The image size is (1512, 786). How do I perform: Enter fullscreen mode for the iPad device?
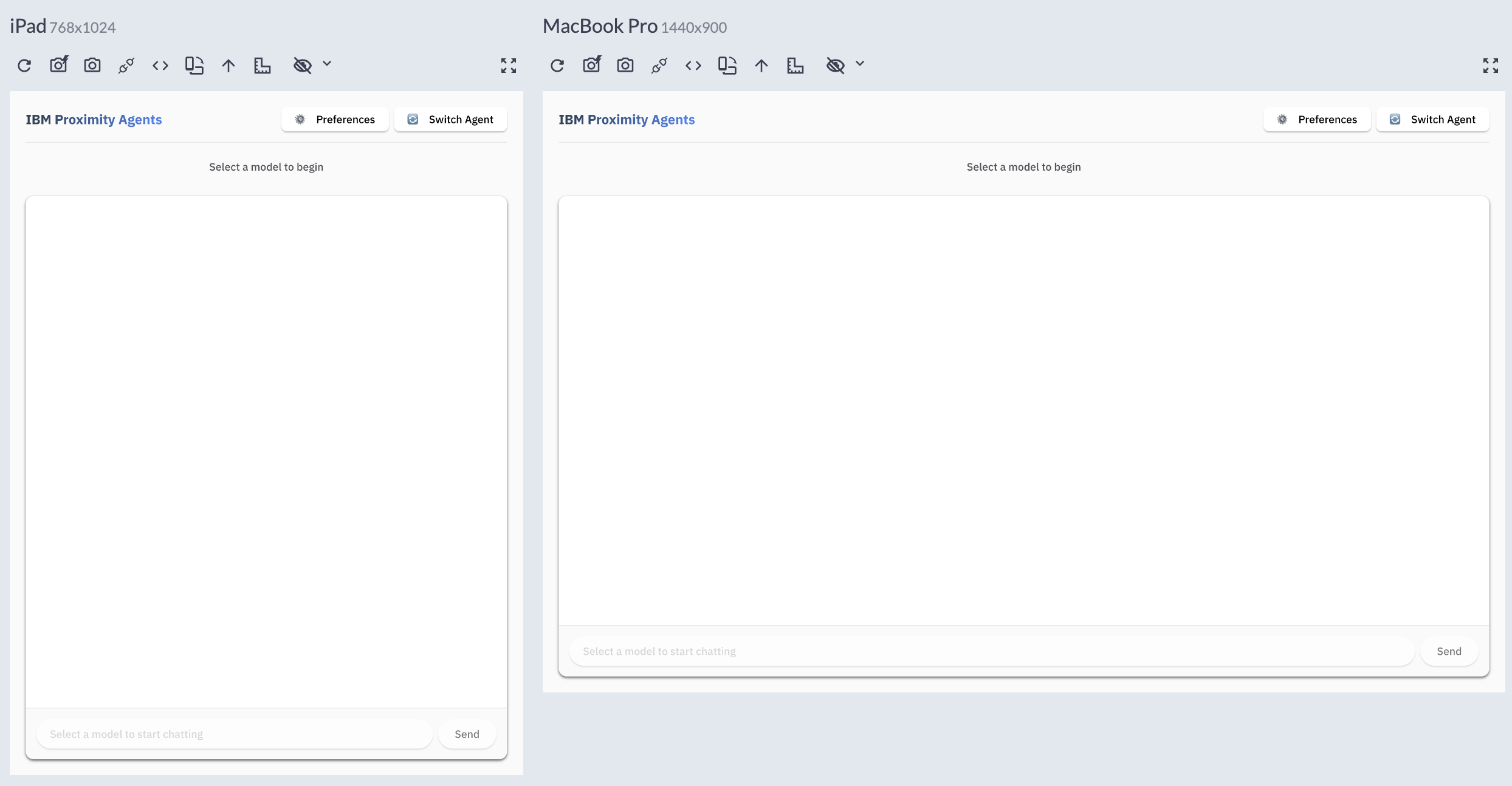(509, 66)
